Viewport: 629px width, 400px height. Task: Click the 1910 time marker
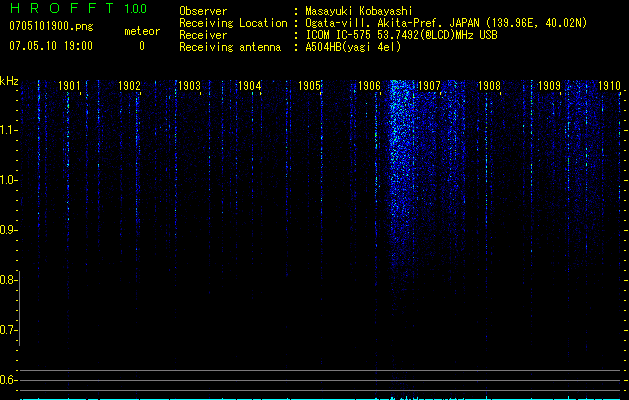pyautogui.click(x=609, y=86)
